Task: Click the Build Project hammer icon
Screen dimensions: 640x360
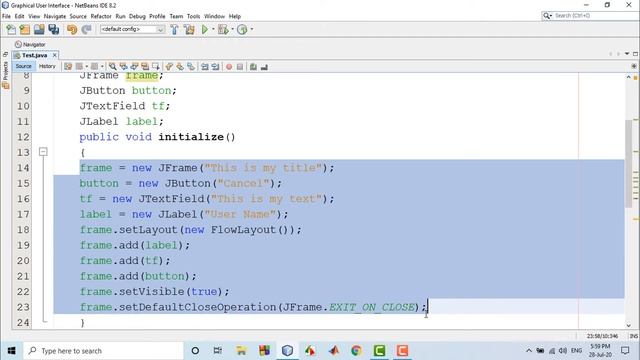Action: (x=174, y=29)
